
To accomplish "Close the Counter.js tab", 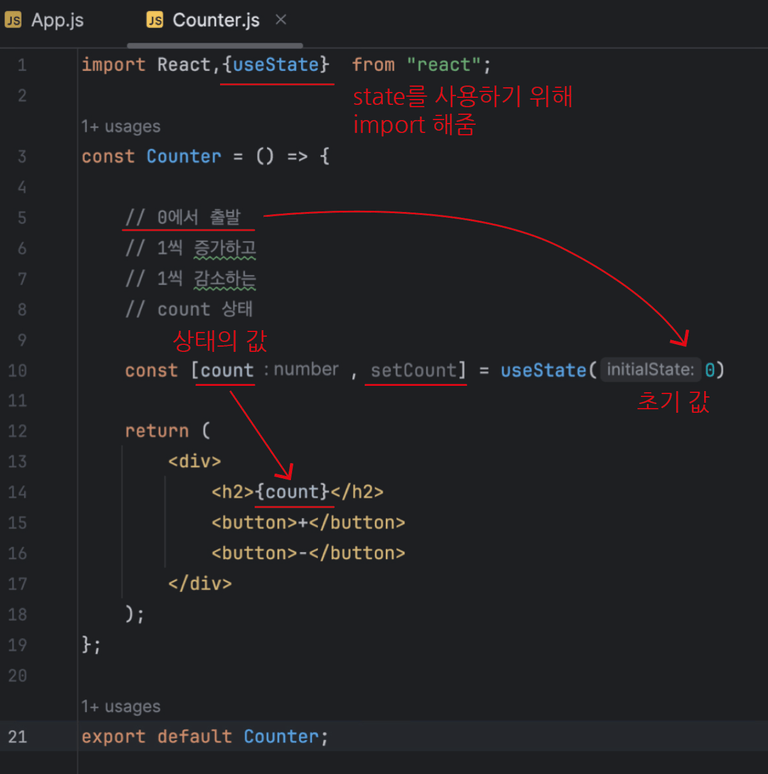I will click(x=281, y=20).
